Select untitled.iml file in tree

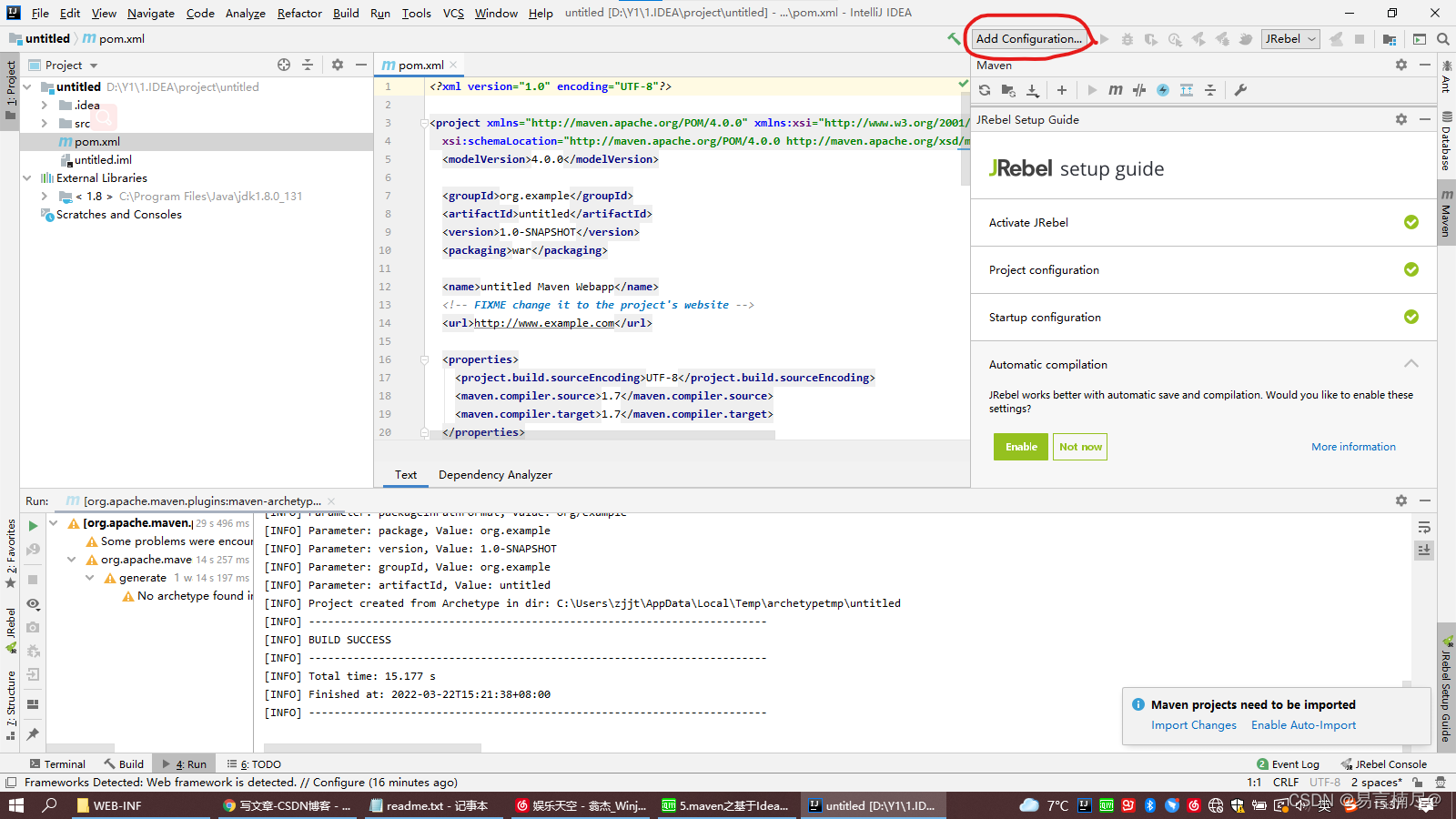point(103,160)
